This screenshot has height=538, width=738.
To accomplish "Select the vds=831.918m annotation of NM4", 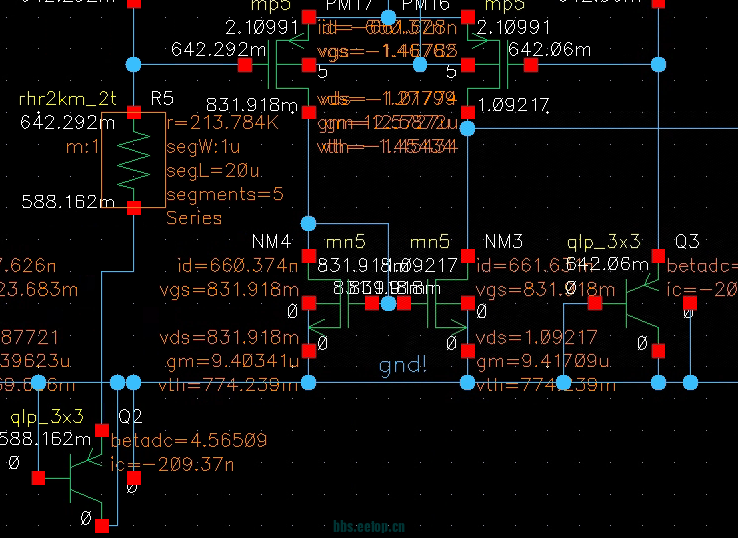I will 229,337.
